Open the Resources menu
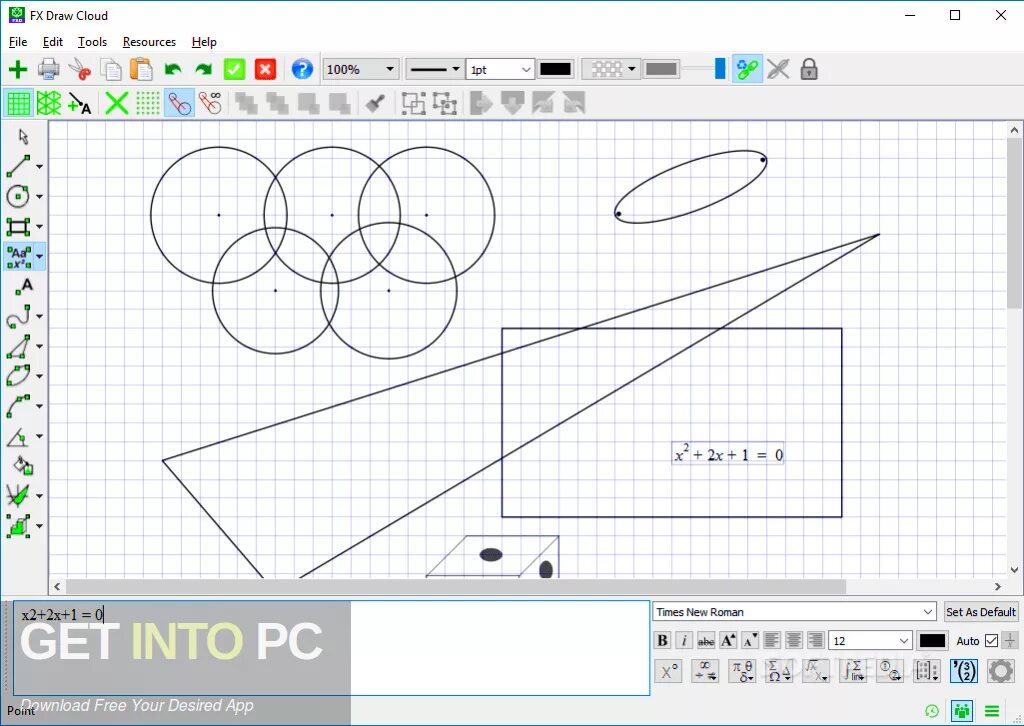This screenshot has height=726, width=1024. 149,42
